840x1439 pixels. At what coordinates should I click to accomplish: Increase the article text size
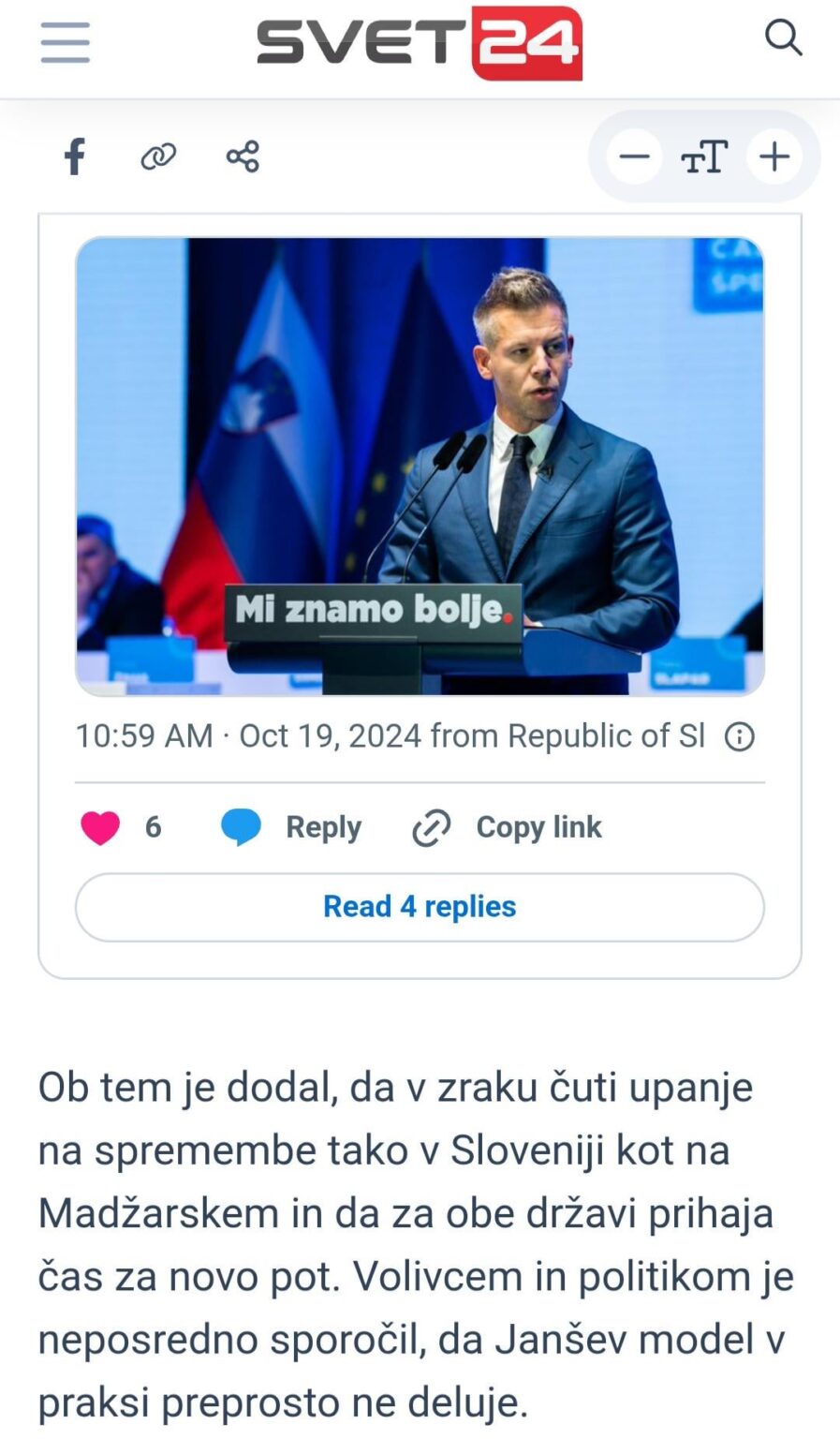click(x=774, y=156)
